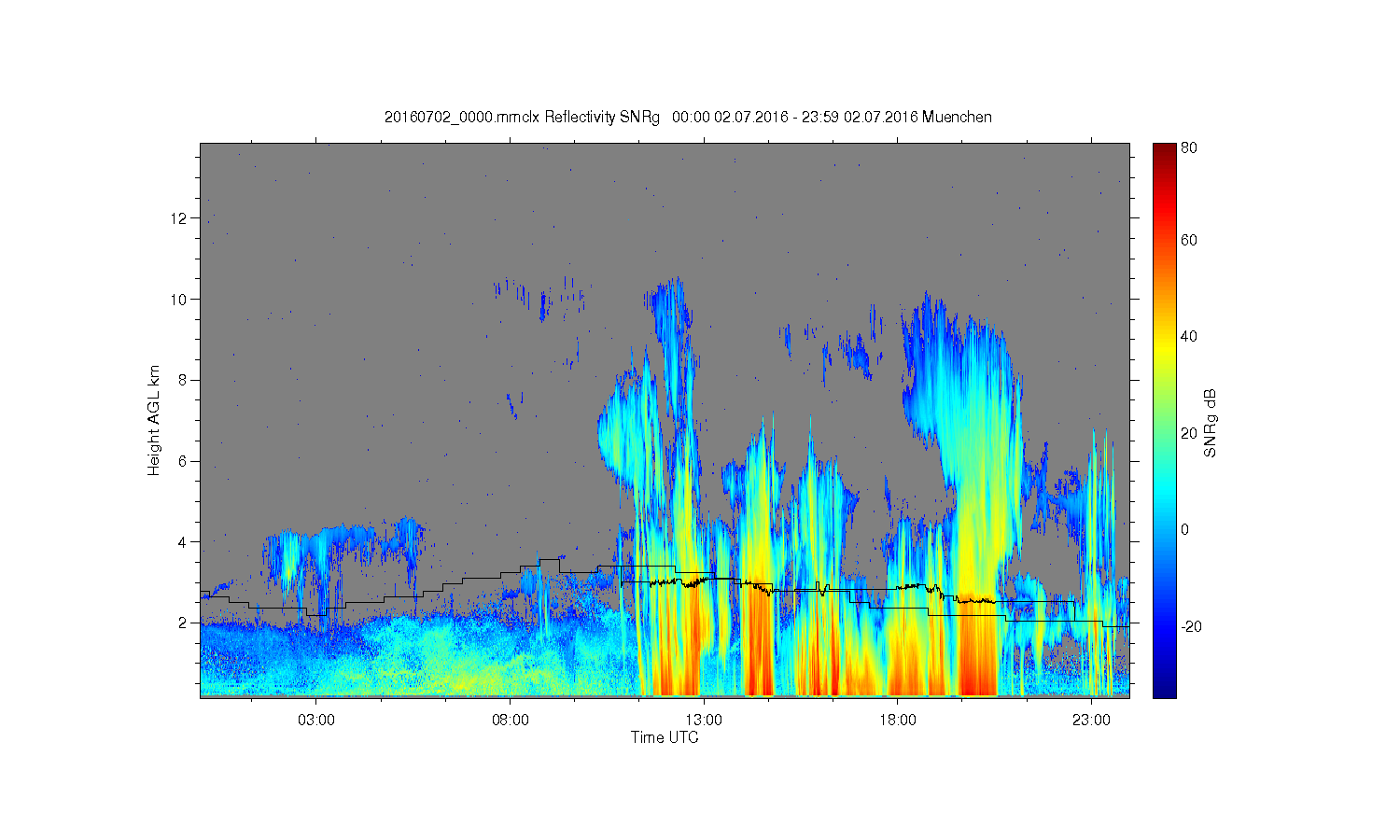Click the colorbar value 40
Viewport: 1400px width, 840px height.
click(x=1189, y=337)
